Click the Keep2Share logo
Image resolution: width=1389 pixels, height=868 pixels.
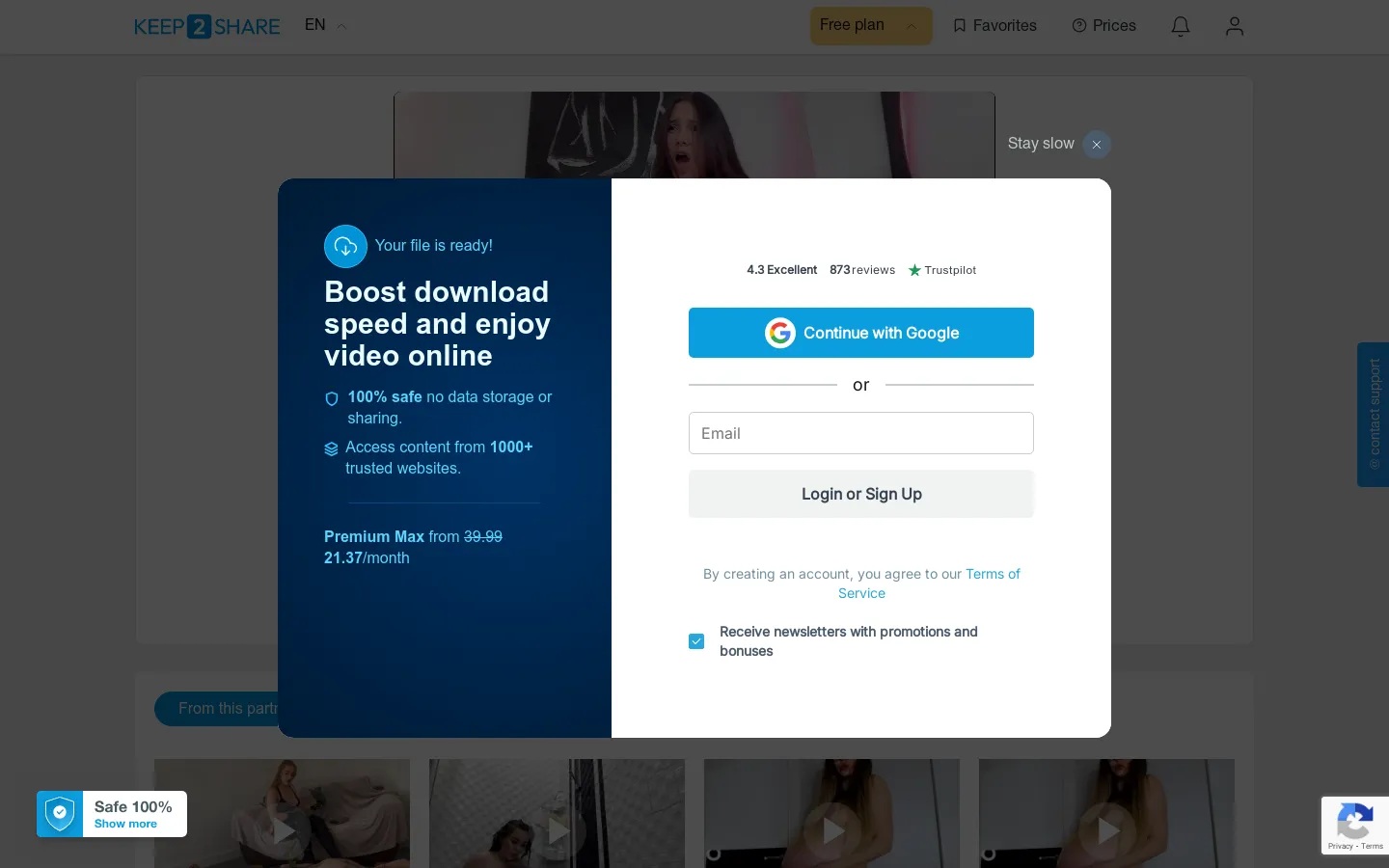(x=207, y=26)
